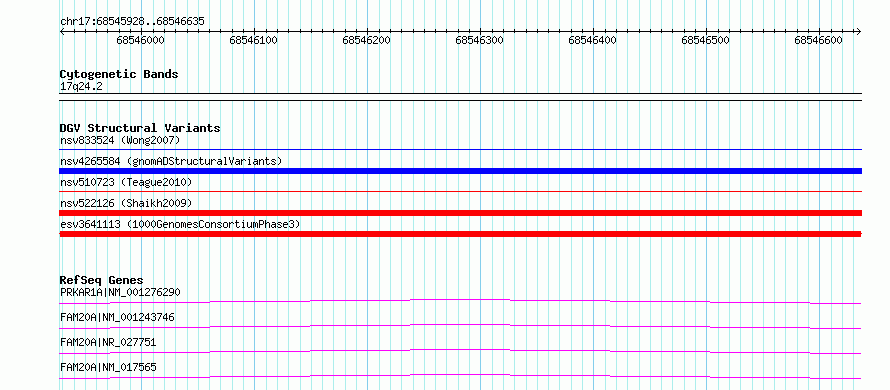
Task: Click the thick red nsv522126 variant bar
Action: [460, 213]
